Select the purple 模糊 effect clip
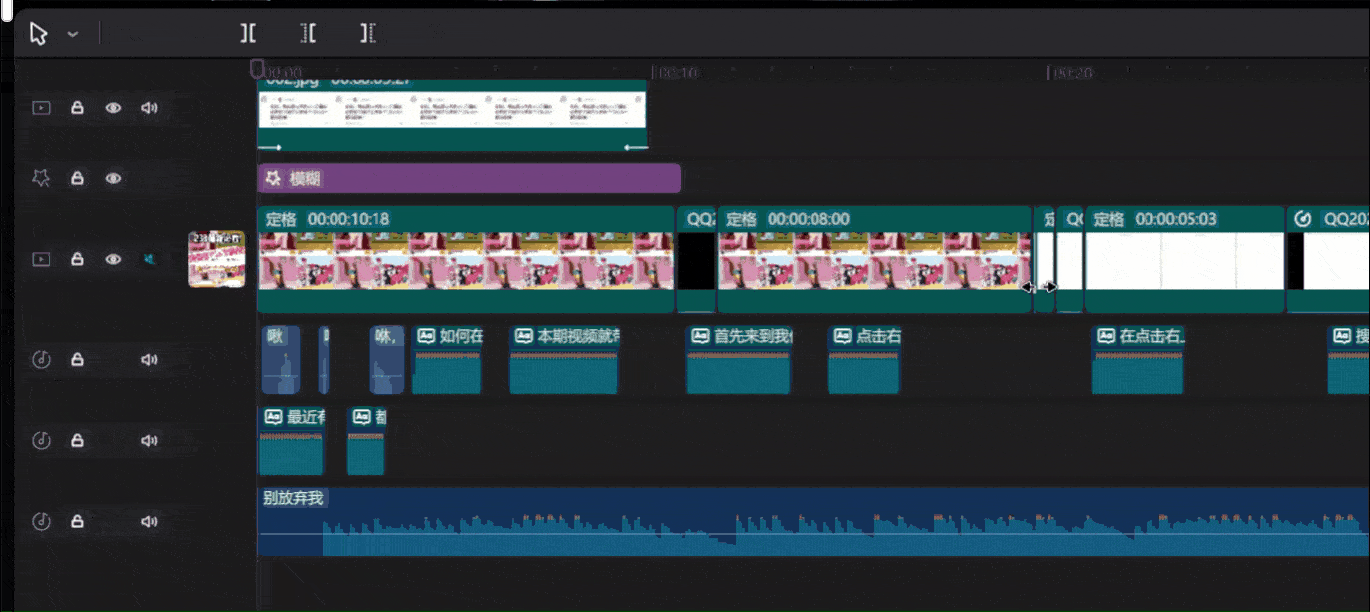 click(469, 178)
